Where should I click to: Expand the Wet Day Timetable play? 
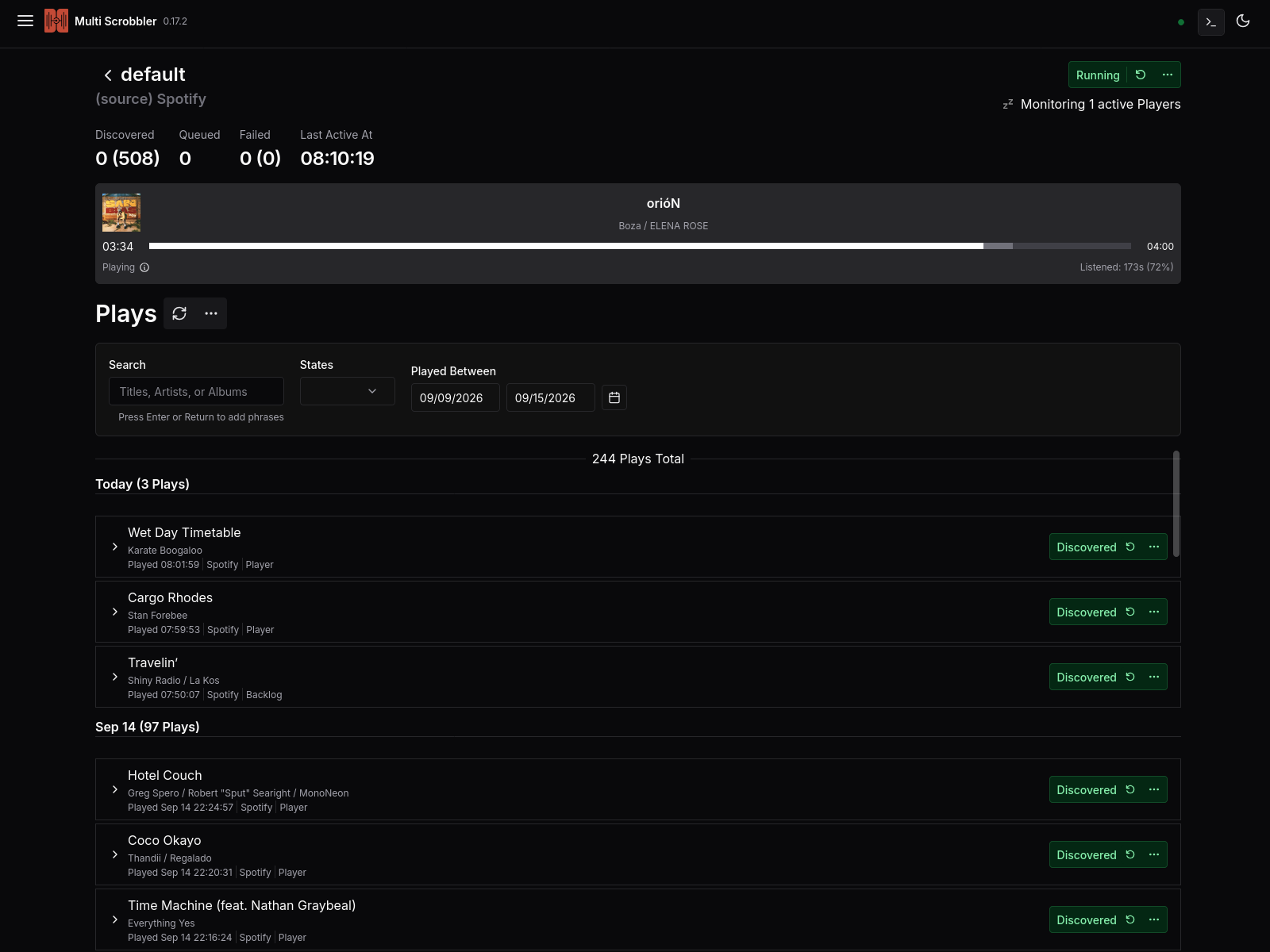click(115, 547)
